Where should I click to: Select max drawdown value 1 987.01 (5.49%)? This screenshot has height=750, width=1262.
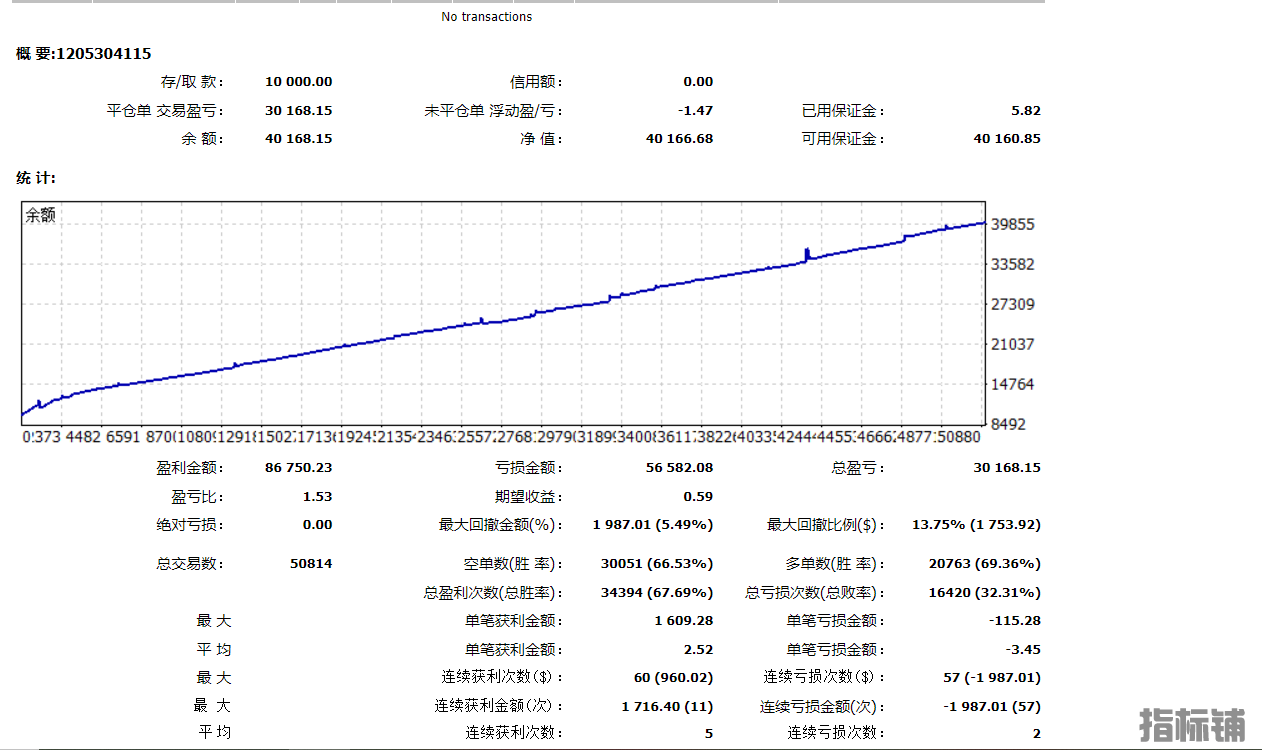[x=653, y=524]
